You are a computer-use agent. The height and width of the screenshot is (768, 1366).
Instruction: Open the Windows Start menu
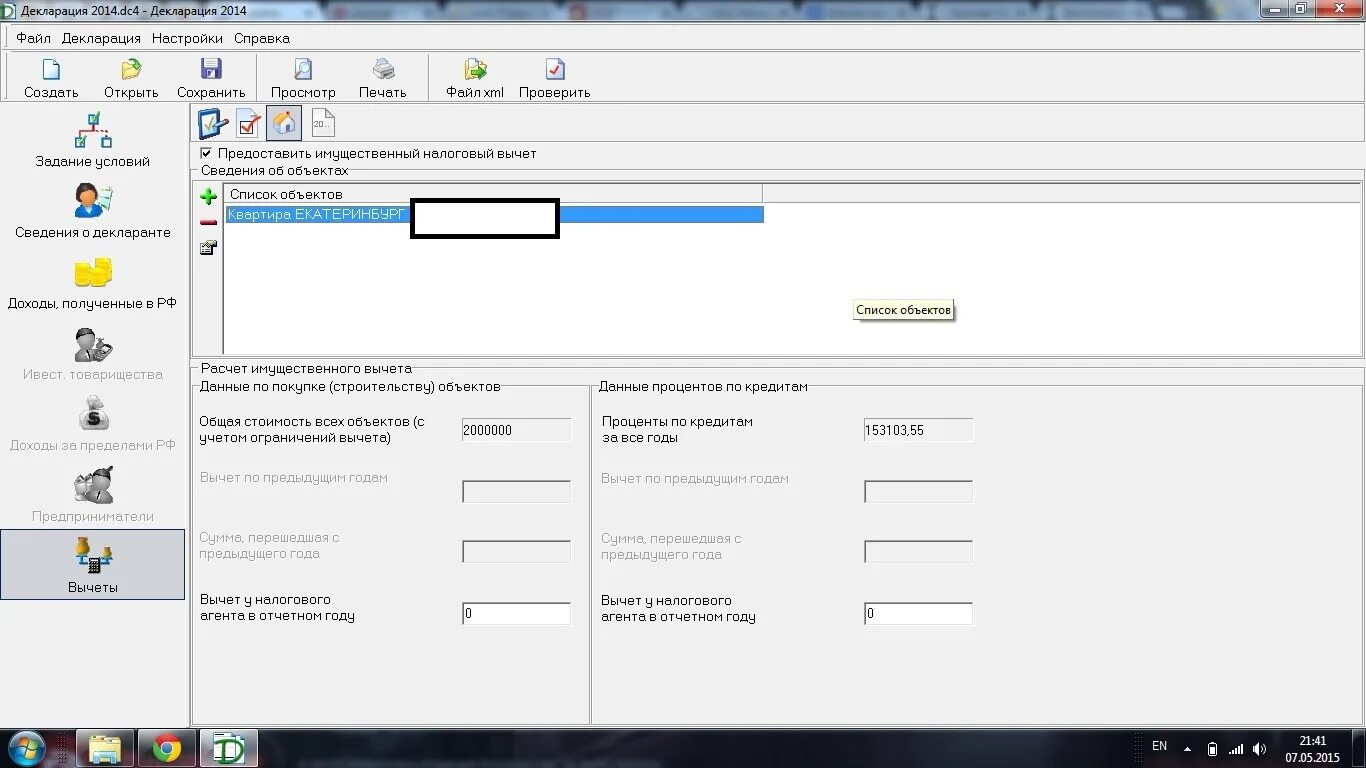(x=25, y=748)
